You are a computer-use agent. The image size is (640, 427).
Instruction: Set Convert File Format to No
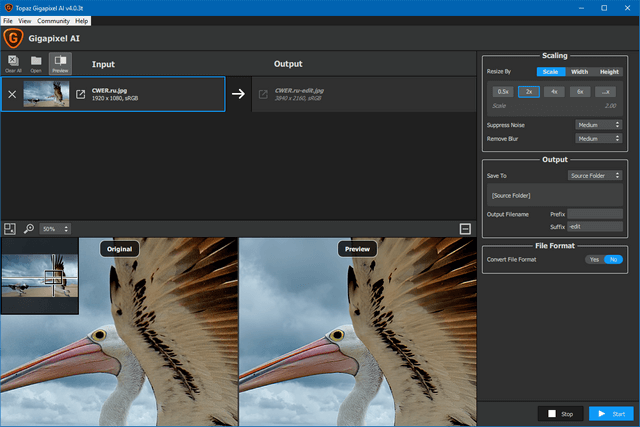pyautogui.click(x=612, y=259)
